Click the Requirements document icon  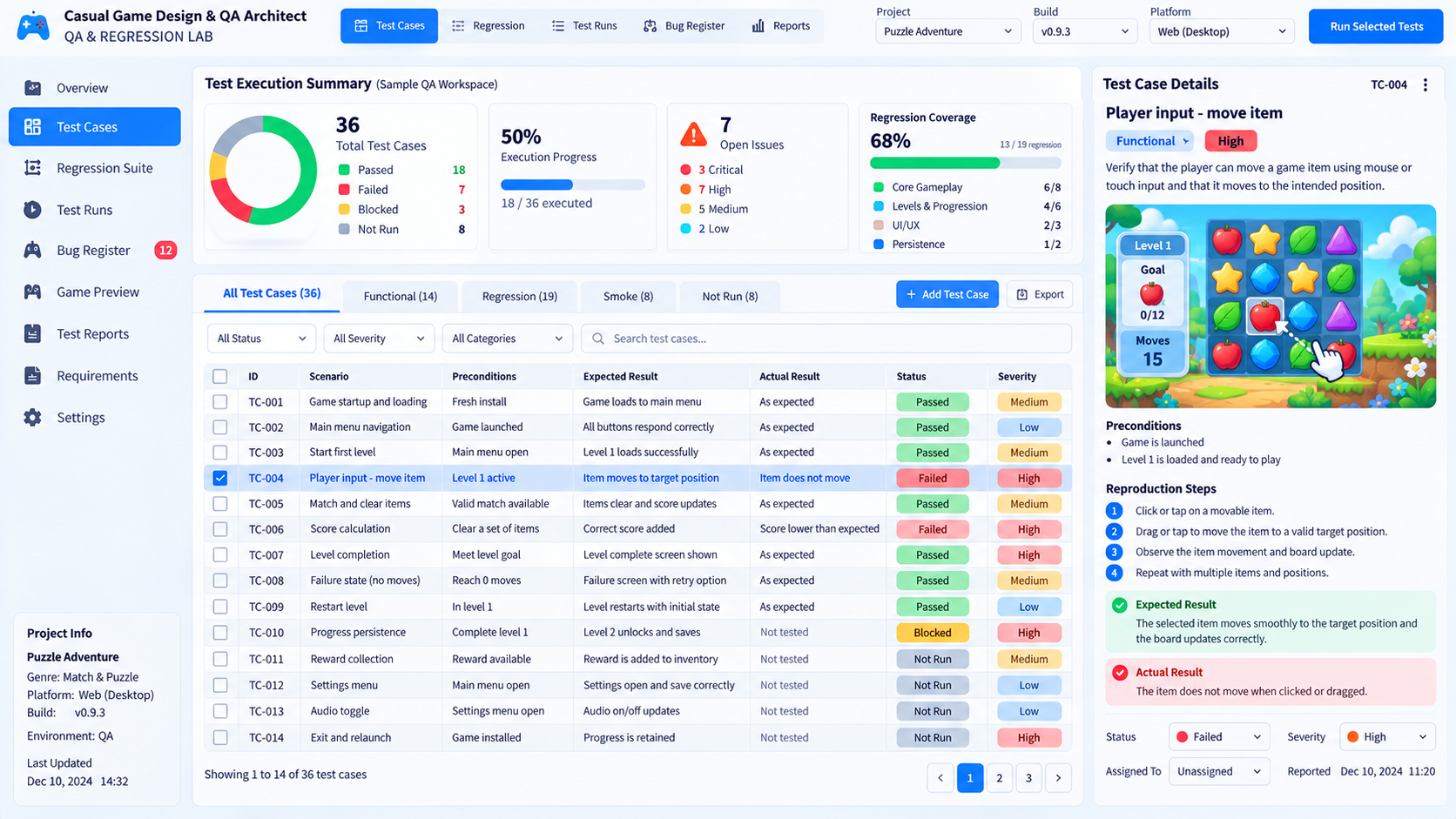[x=33, y=376]
